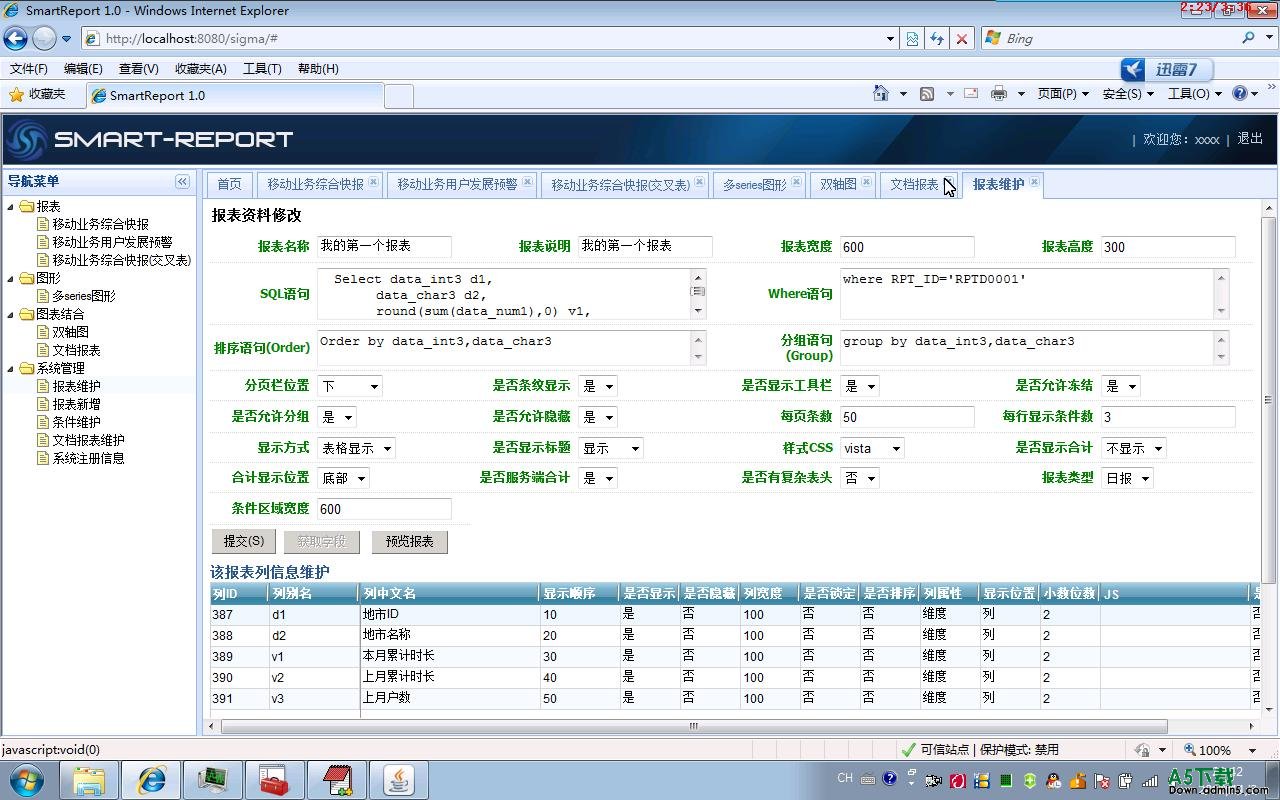
Task: Click the 提交(S) button
Action: [244, 541]
